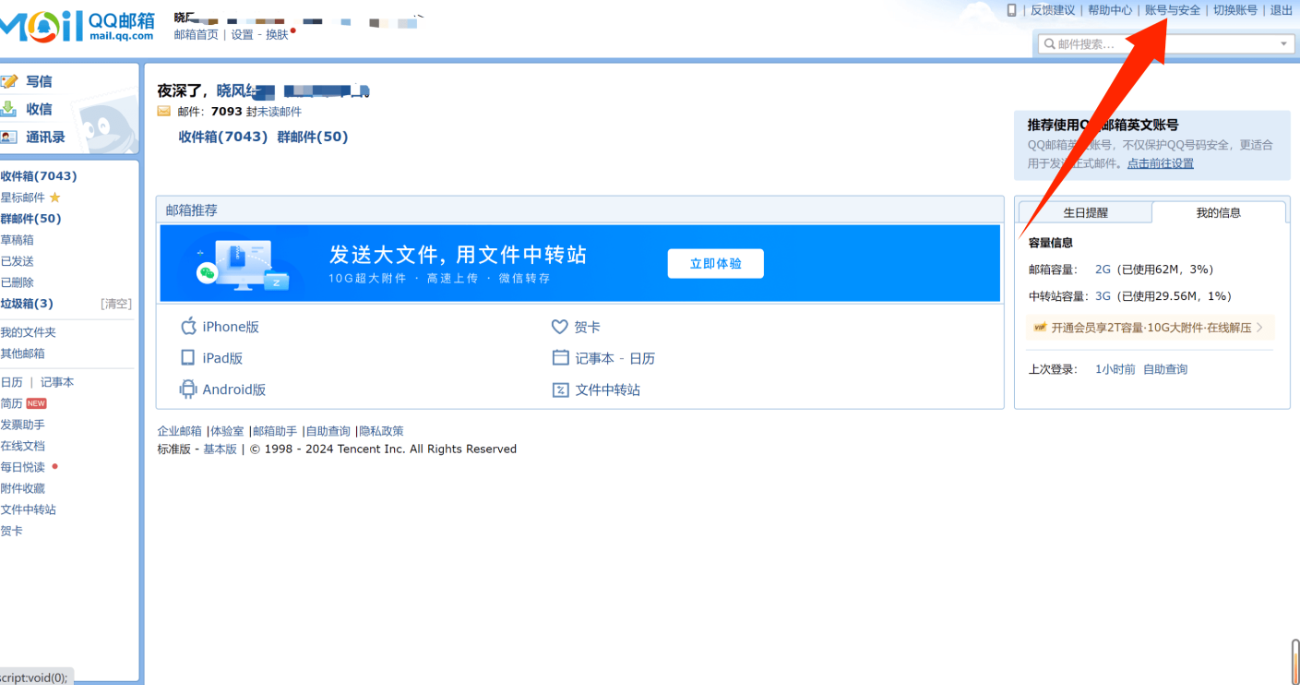The height and width of the screenshot is (685, 1300).
Task: Click the 立即体验 button
Action: [x=715, y=263]
